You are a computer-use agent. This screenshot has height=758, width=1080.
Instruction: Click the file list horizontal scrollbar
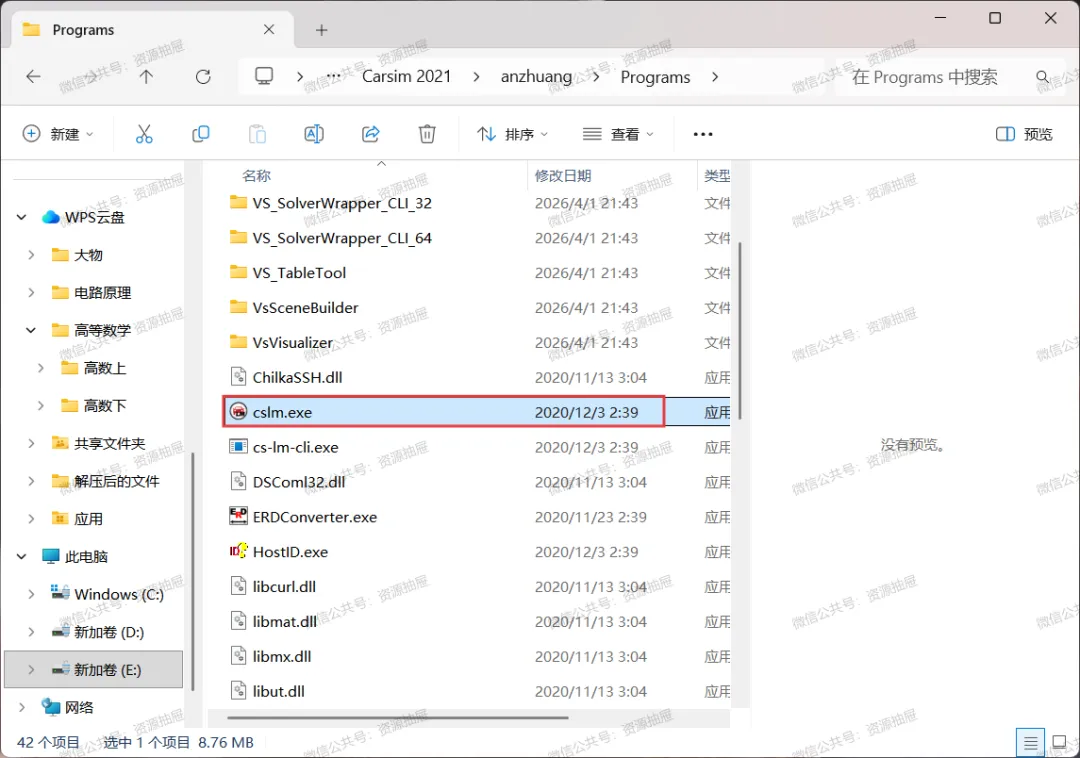click(x=397, y=717)
